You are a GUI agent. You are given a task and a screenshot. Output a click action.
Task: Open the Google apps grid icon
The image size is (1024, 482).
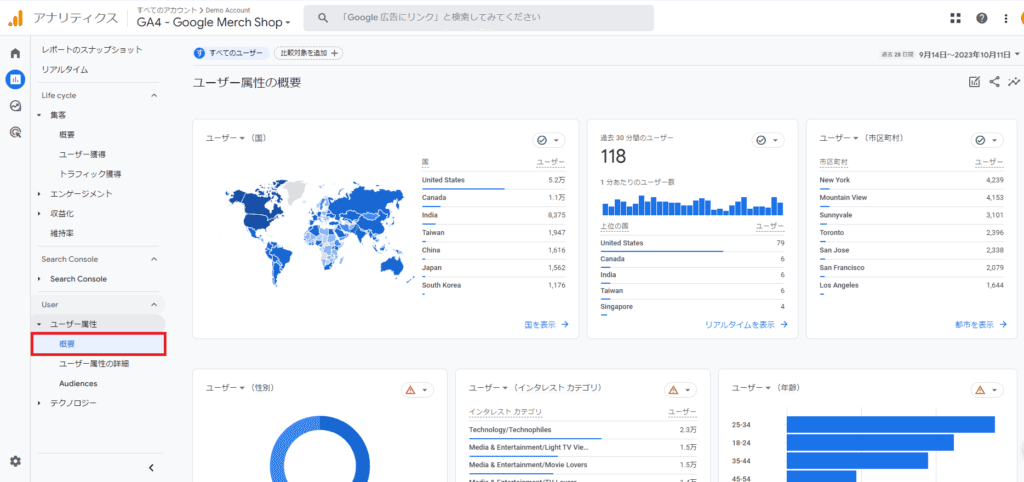click(955, 18)
